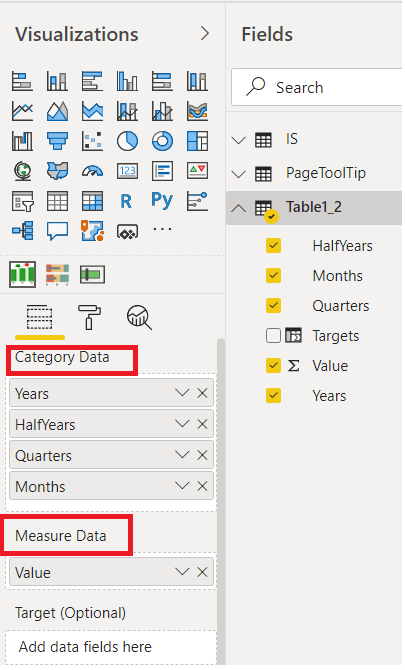The width and height of the screenshot is (405, 670).
Task: Expand the IS table
Action: [239, 140]
